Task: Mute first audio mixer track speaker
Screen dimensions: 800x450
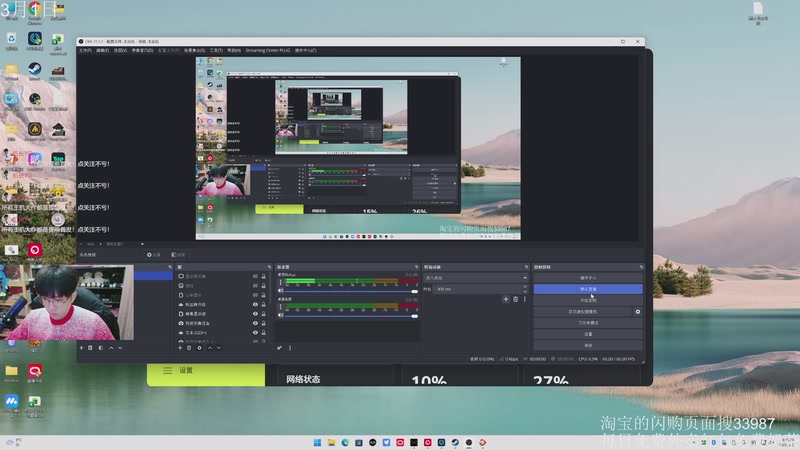Action: 281,291
